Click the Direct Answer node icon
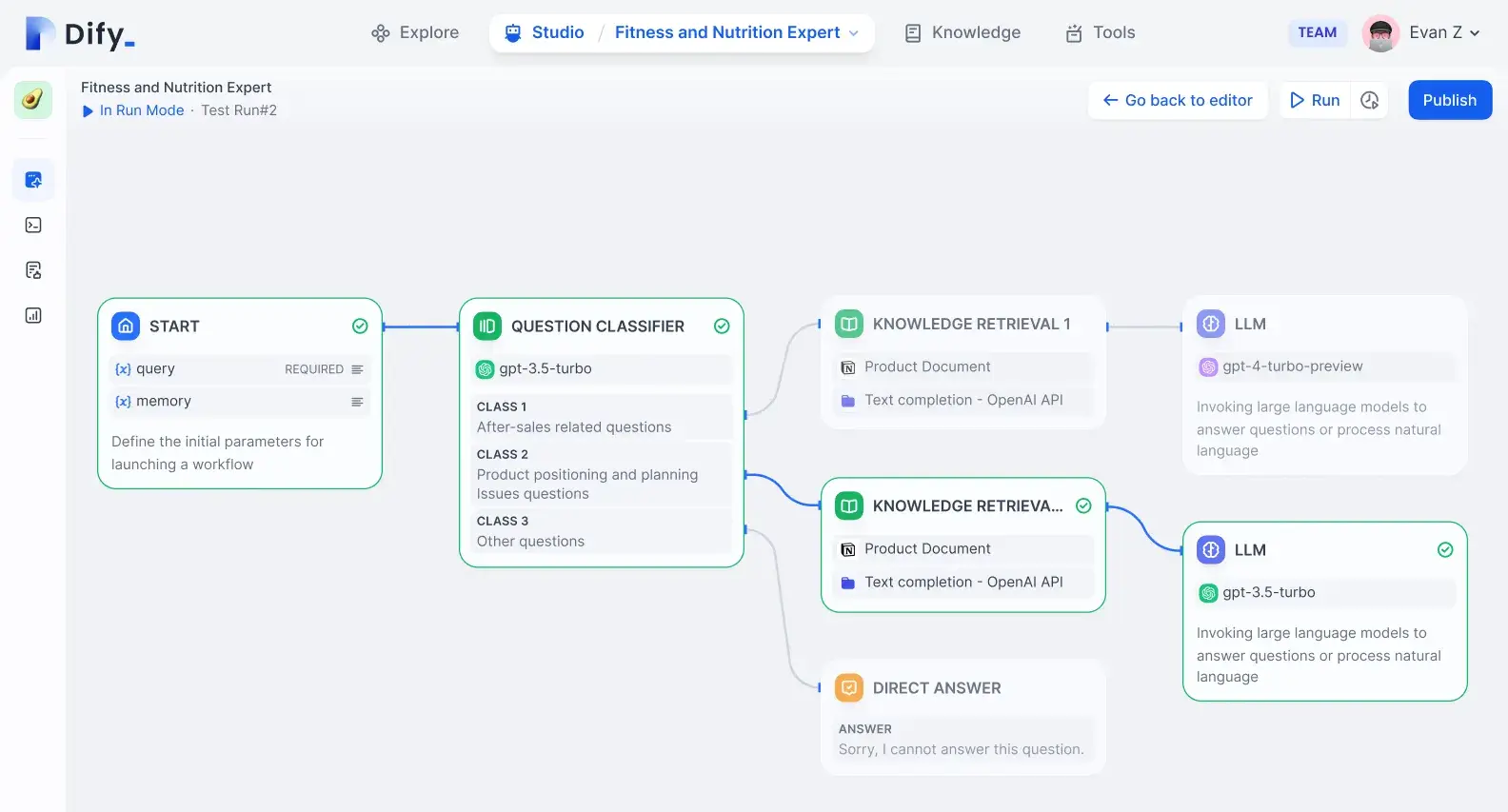Image resolution: width=1508 pixels, height=812 pixels. point(848,688)
